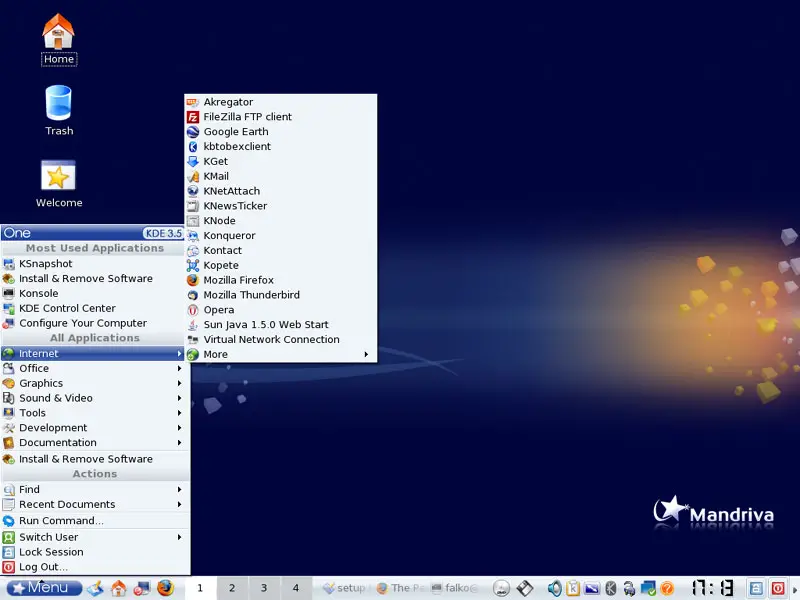Click the KNode icon
Viewport: 800px width, 600px height.
(x=193, y=220)
